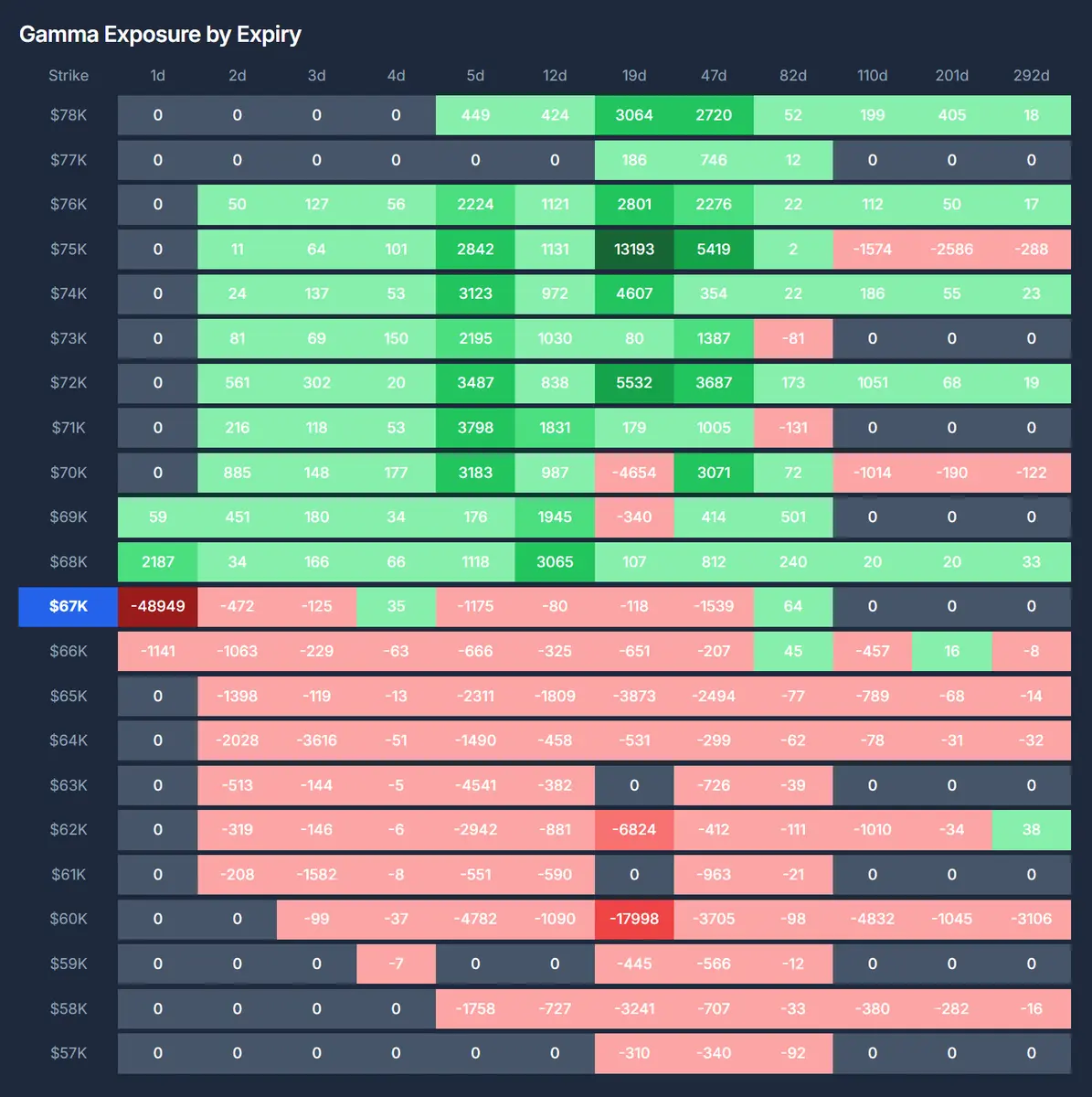Click the -1539 cell in the $67K row
The image size is (1092, 1097).
click(714, 606)
